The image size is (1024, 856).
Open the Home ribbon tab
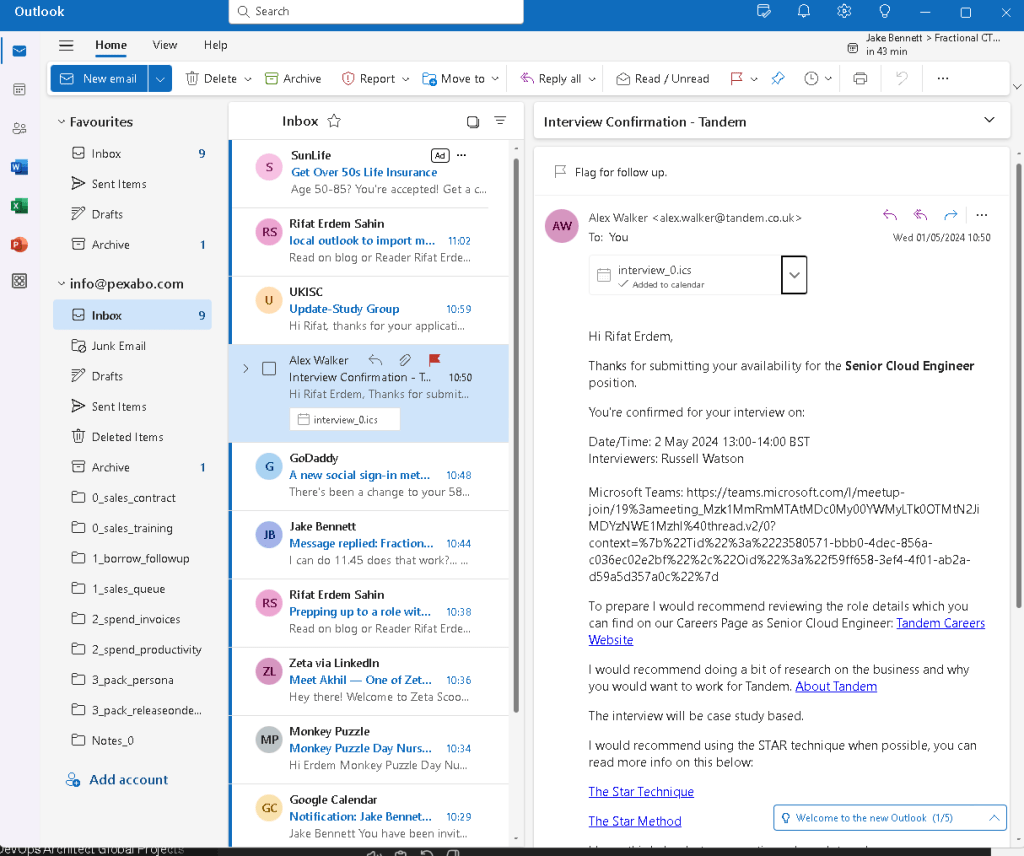(111, 45)
